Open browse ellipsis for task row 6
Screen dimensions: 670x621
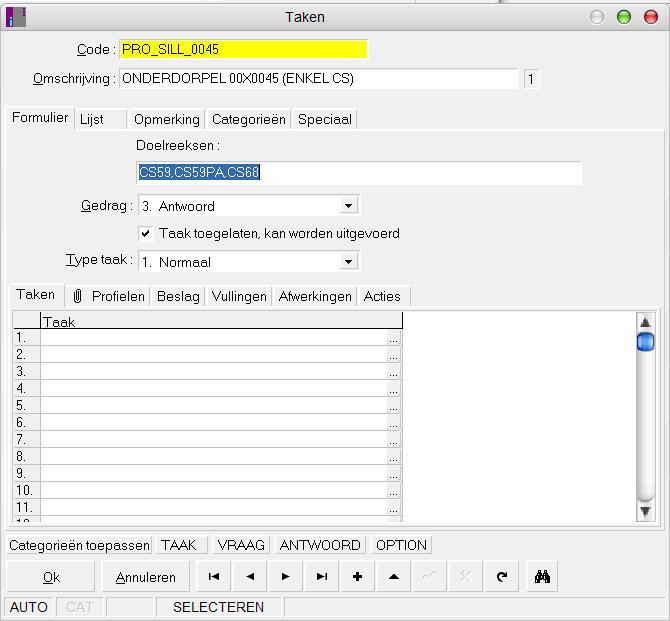(x=394, y=423)
